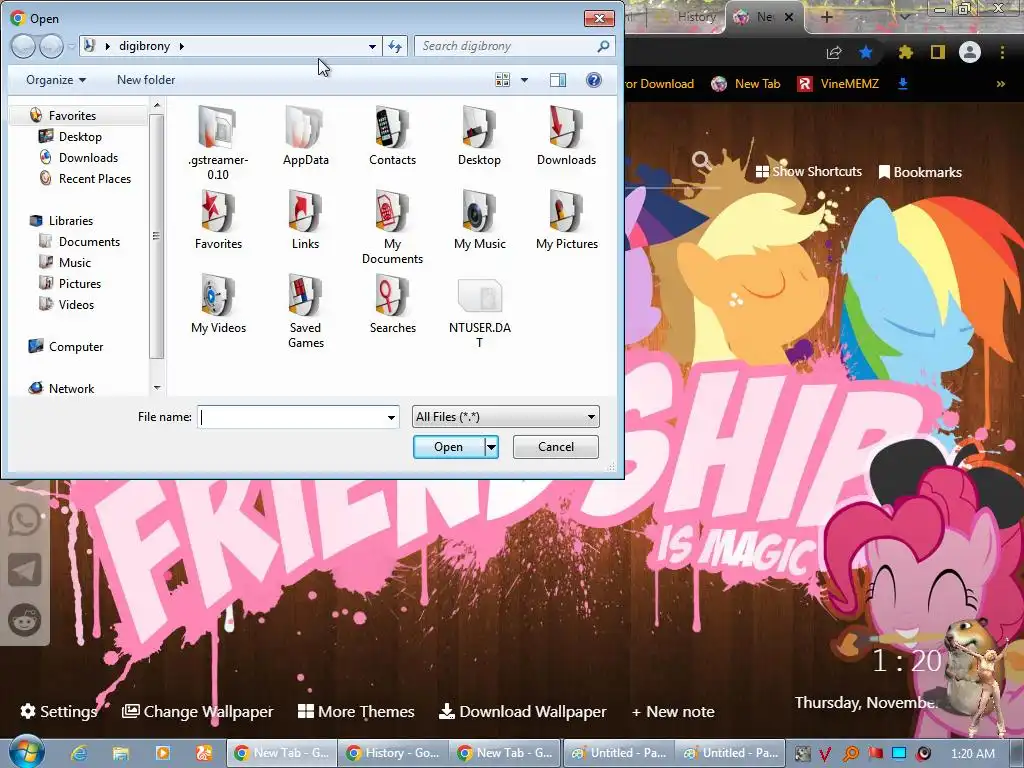Expand the Open button split arrow
The image size is (1024, 768).
[491, 447]
